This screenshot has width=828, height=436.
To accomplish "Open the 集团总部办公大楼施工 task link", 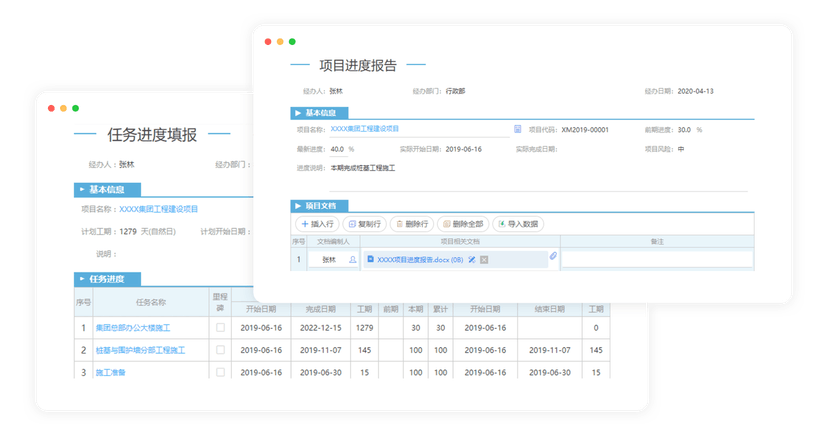I will pyautogui.click(x=133, y=327).
